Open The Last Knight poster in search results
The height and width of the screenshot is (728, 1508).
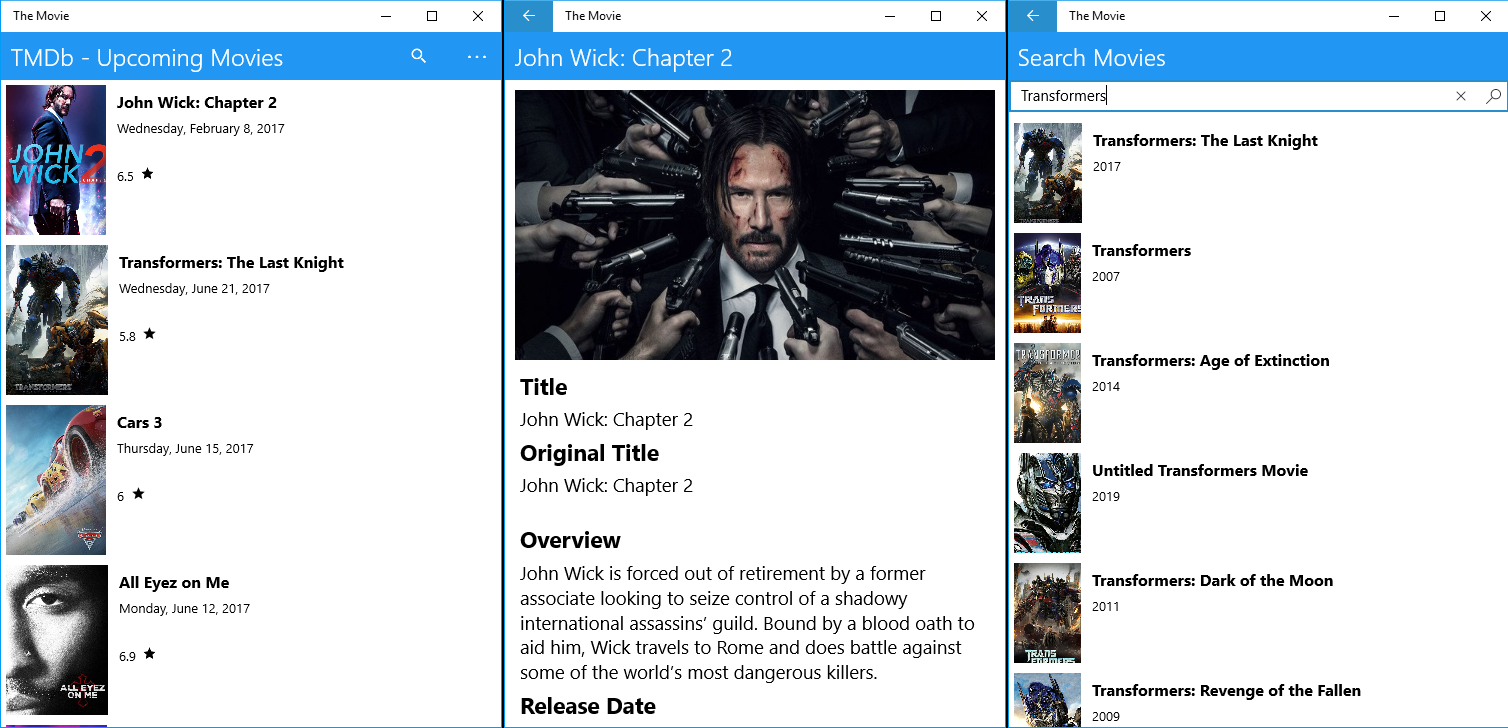pos(1048,173)
